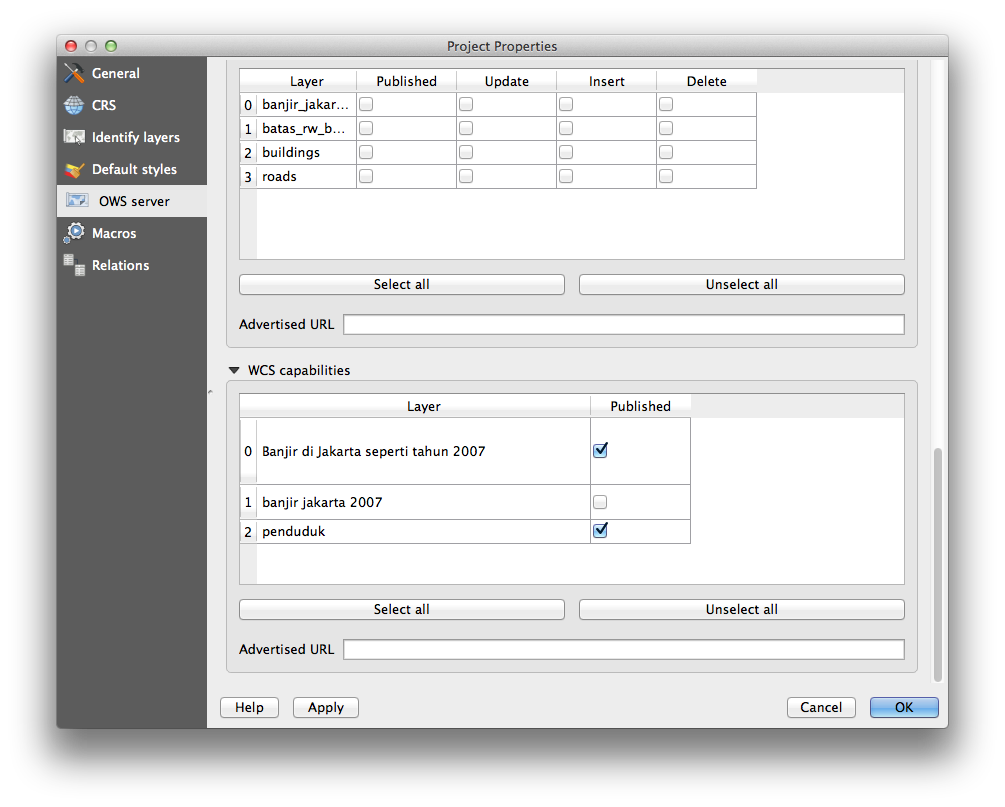Click the Macros gear icon

pyautogui.click(x=74, y=233)
